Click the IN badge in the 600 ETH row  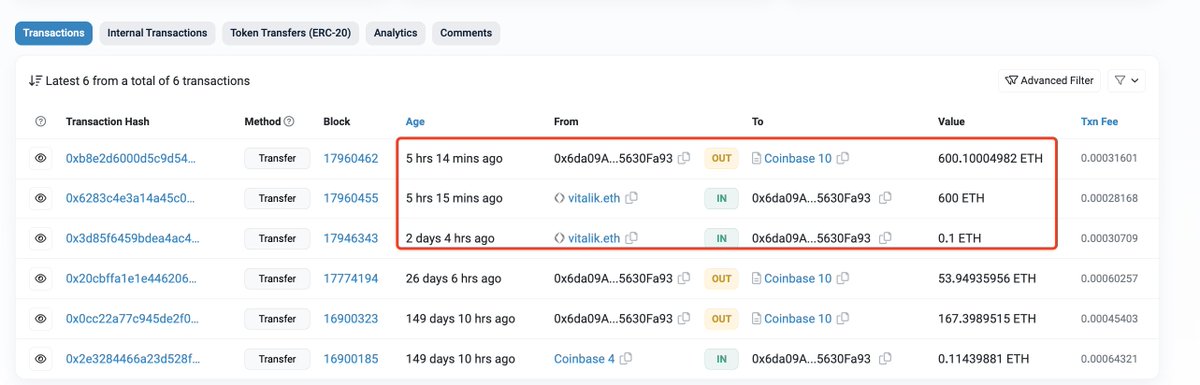pos(722,198)
